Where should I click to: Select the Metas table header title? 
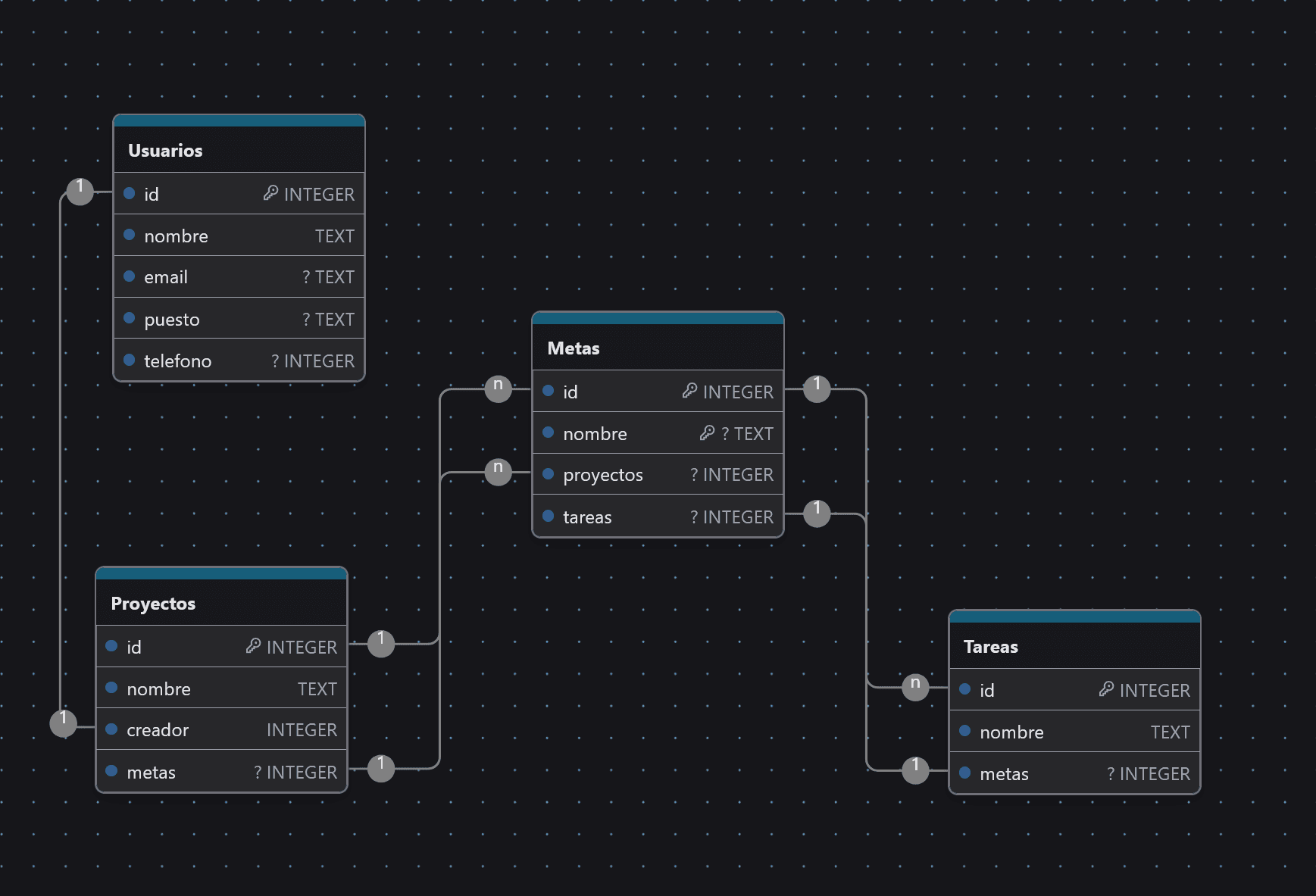point(574,348)
